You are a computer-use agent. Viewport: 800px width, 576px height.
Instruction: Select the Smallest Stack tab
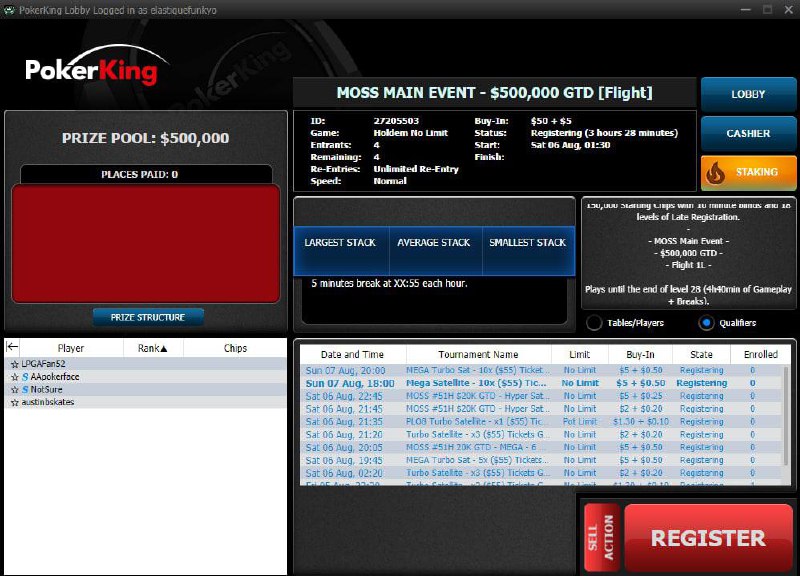click(528, 250)
